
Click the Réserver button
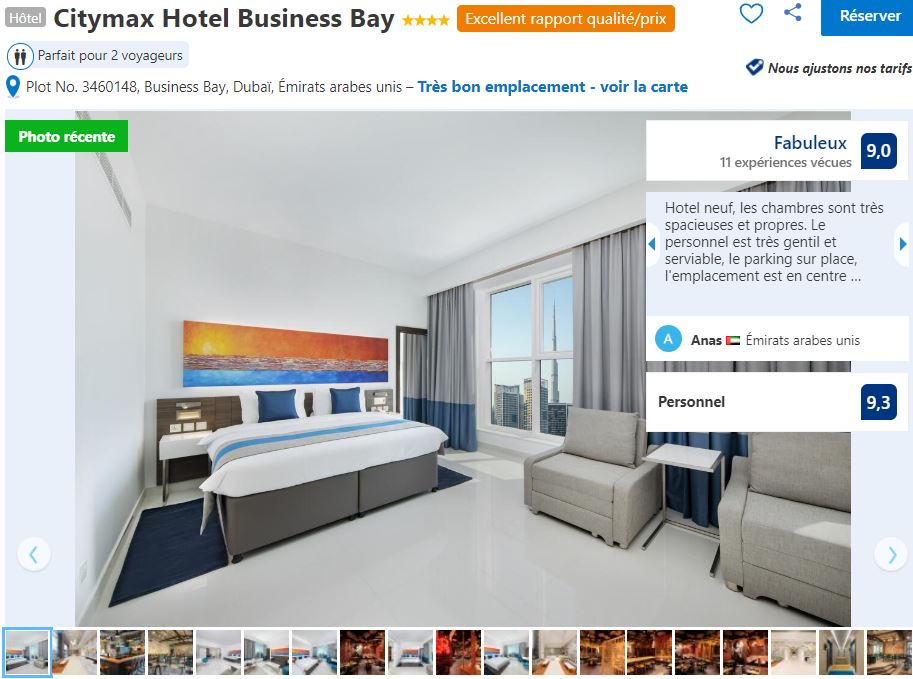click(867, 17)
